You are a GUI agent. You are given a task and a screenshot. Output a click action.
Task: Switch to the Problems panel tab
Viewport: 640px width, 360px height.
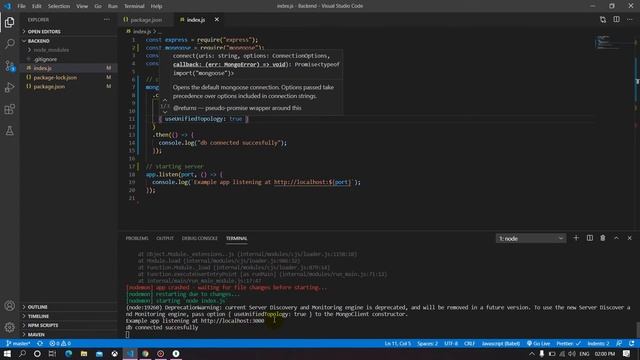point(137,238)
